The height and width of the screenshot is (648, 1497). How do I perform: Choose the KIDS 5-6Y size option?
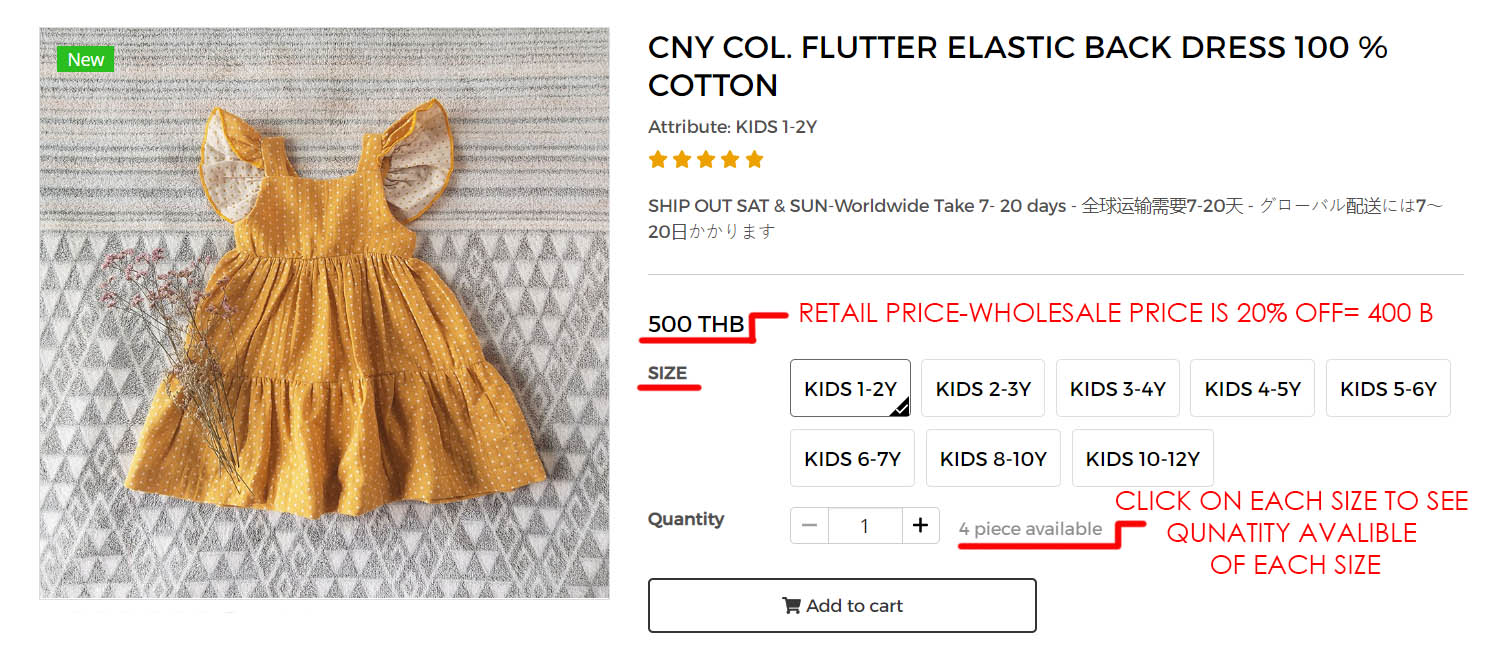coord(1388,388)
